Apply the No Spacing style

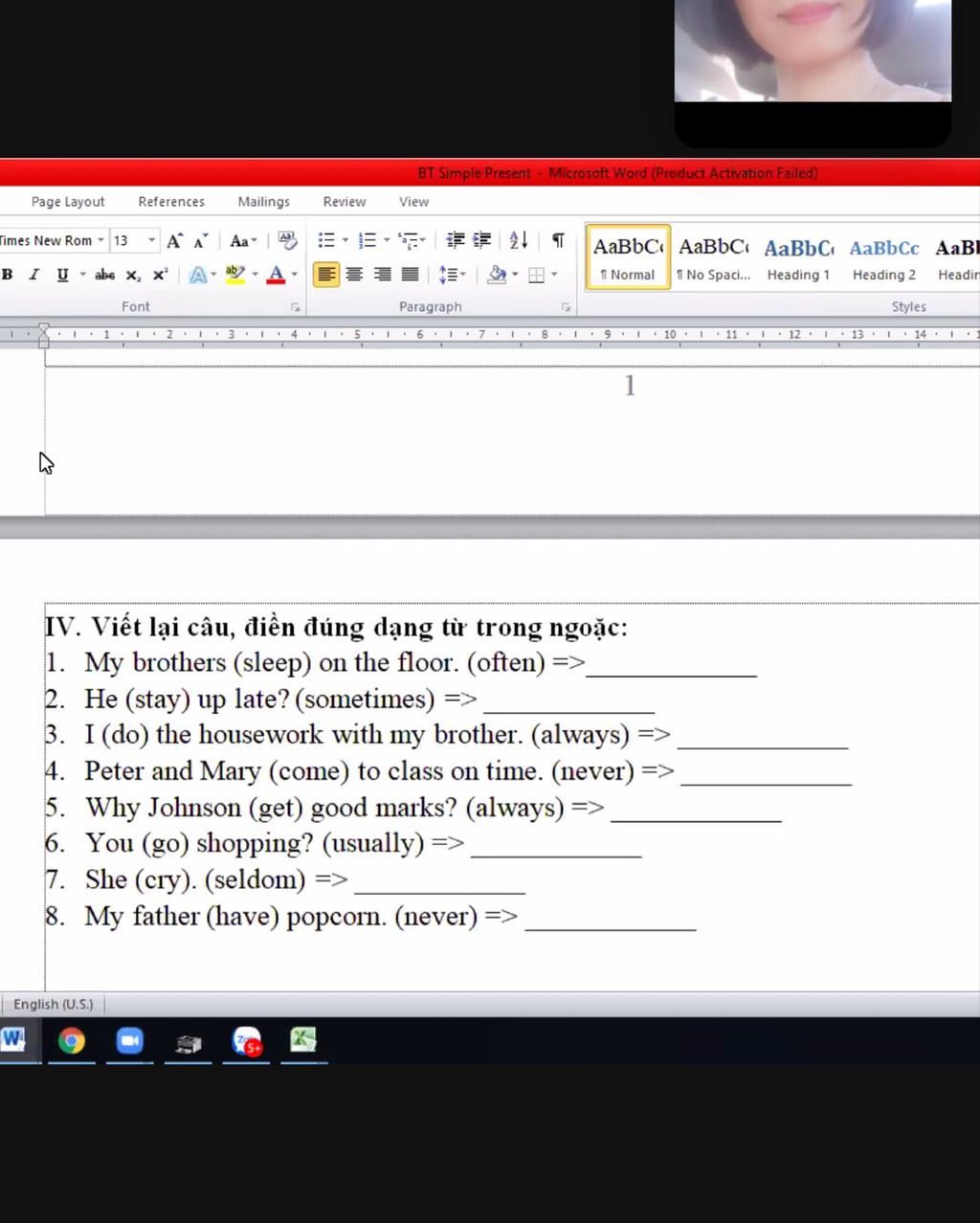pyautogui.click(x=713, y=257)
